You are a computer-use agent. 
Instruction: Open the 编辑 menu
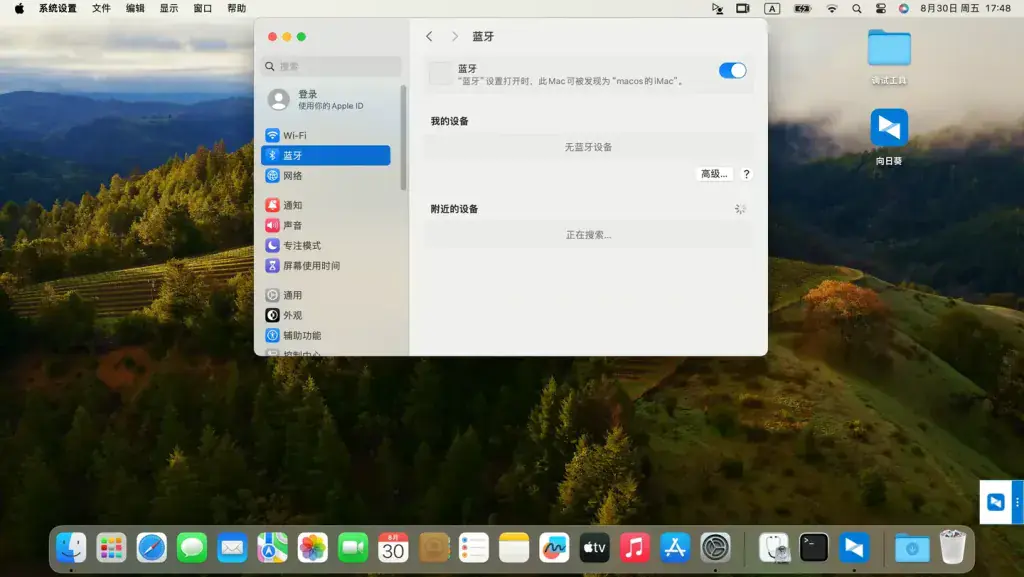[x=135, y=8]
